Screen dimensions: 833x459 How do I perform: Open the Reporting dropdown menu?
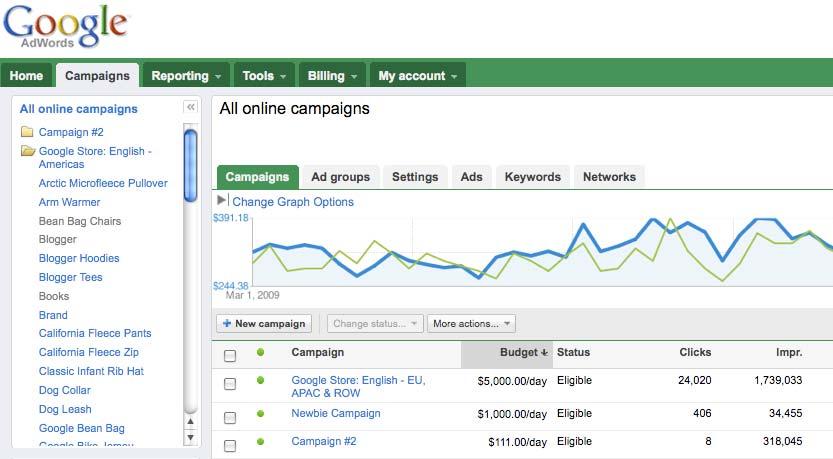tap(186, 75)
